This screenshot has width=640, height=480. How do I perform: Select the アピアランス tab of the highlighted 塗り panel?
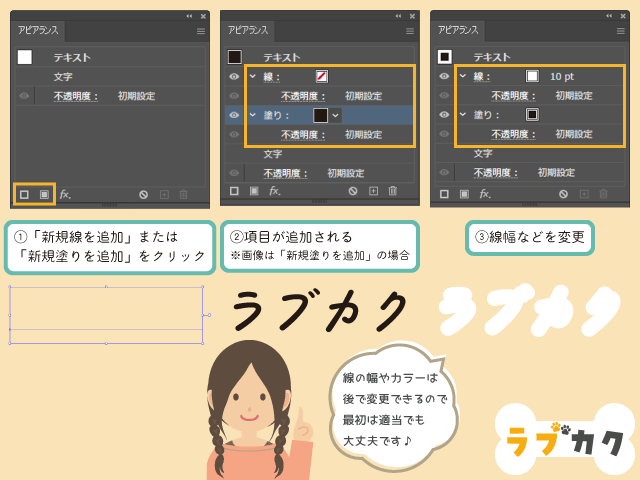tap(248, 30)
